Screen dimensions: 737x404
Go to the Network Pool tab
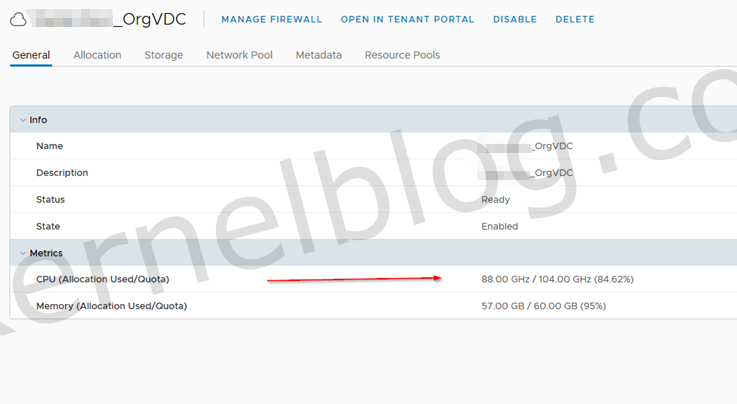click(239, 55)
